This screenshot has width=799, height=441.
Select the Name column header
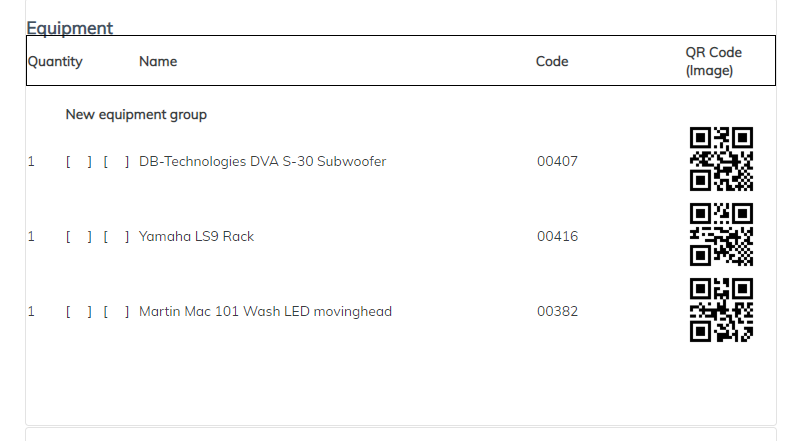click(158, 61)
